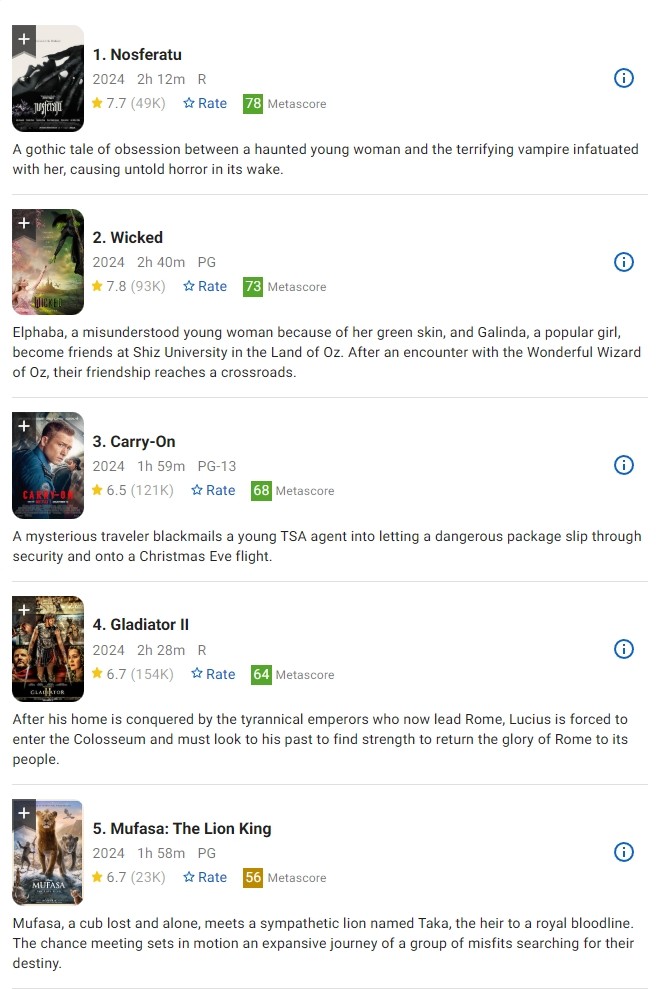Add Wicked to watchlist via plus ribbon
Viewport: 656px width, 989px height.
coord(24,224)
